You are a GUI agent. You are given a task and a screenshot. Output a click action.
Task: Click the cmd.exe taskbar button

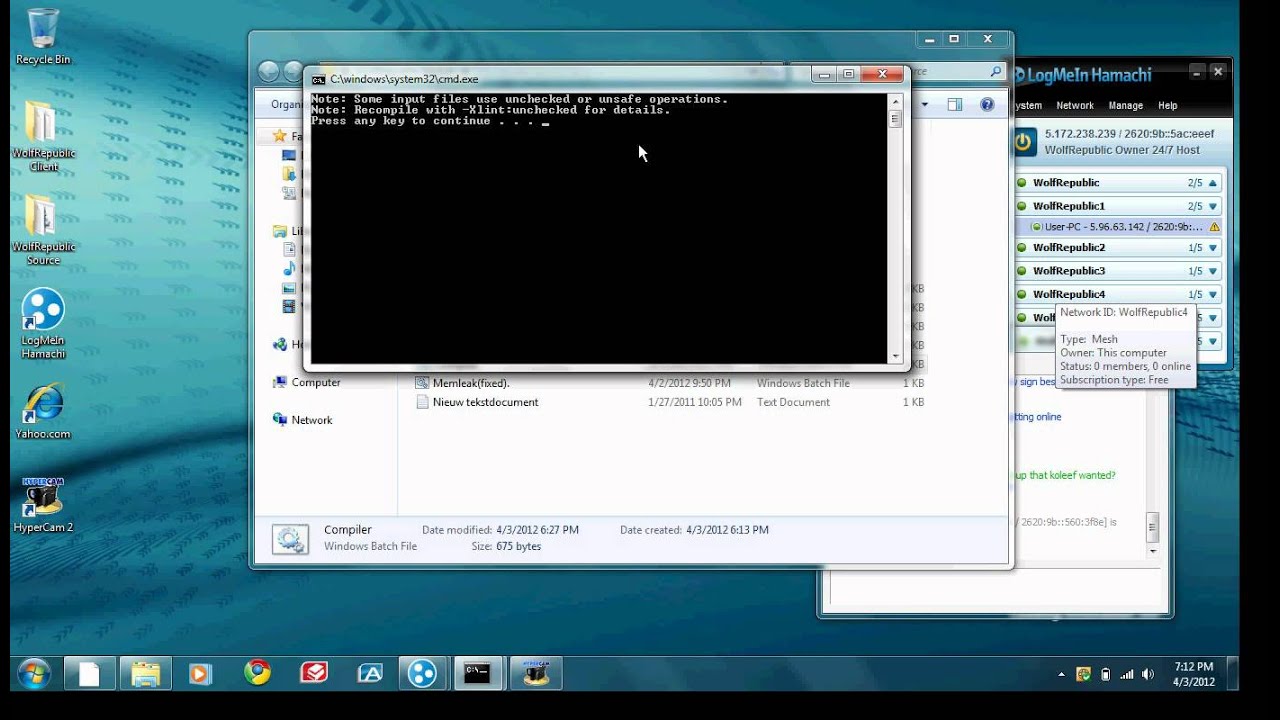click(477, 674)
